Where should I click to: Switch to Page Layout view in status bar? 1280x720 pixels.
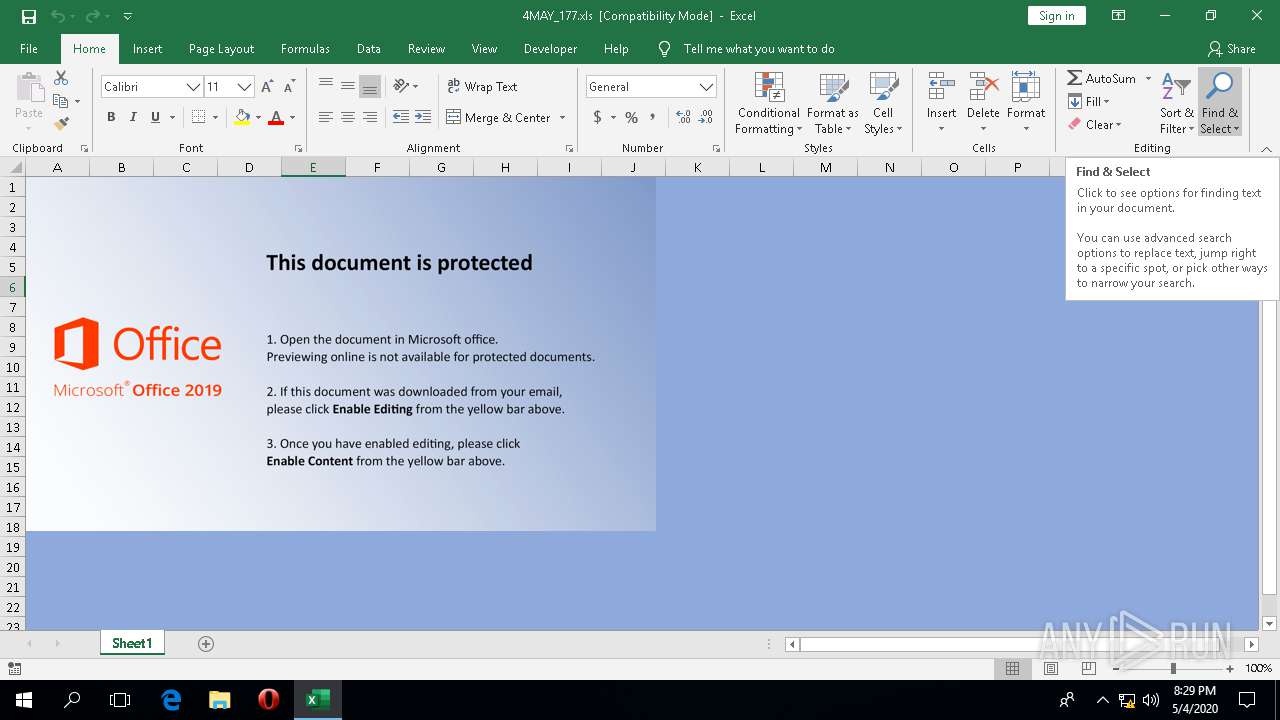[1051, 668]
